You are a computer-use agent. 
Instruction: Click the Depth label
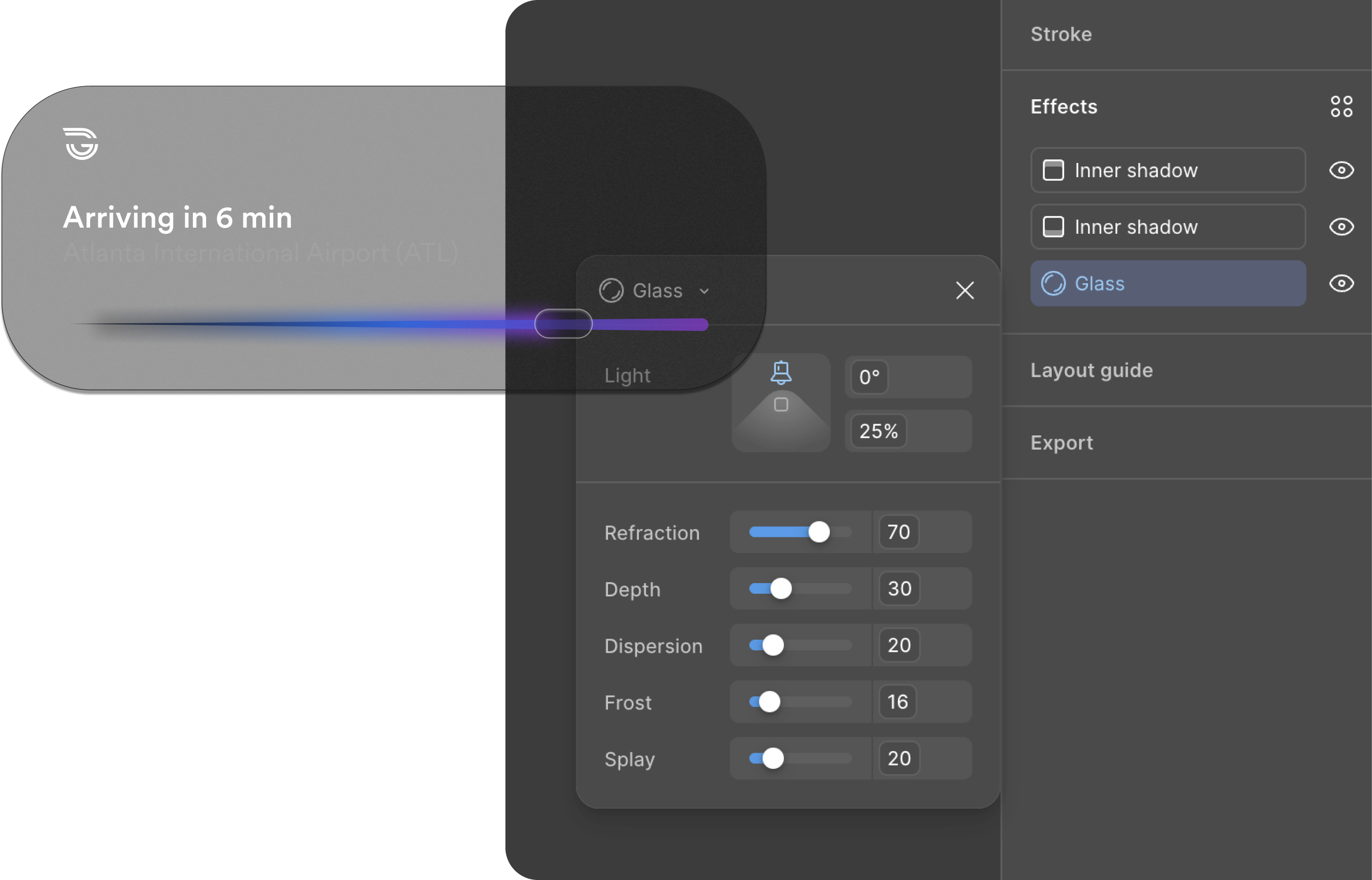tap(632, 589)
